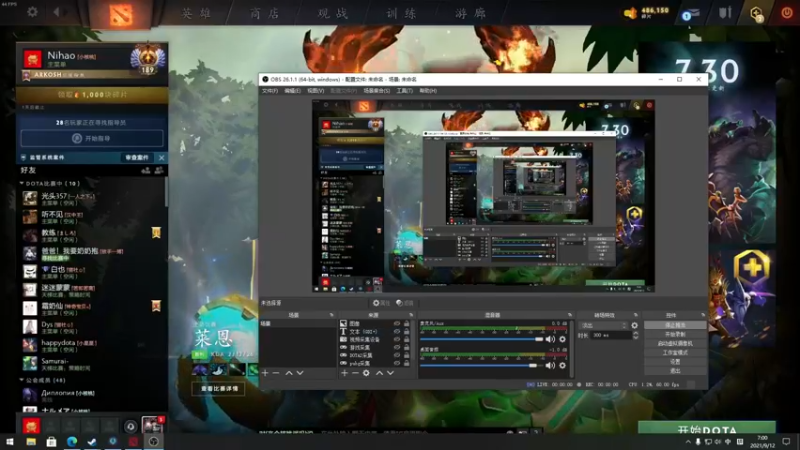The height and width of the screenshot is (450, 800).
Task: Toggle visibility of 游戏采集 source
Action: coord(396,347)
